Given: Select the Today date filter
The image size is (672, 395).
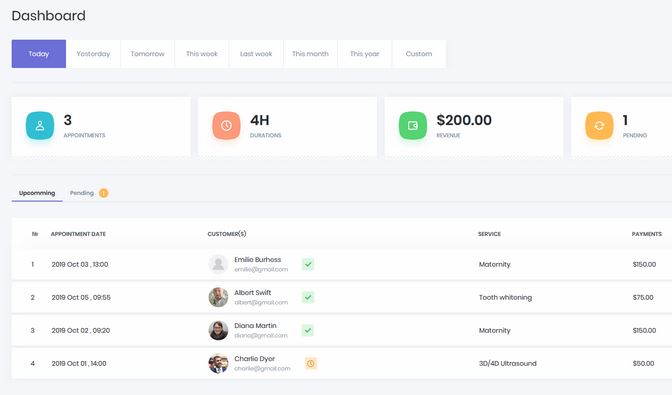Looking at the screenshot, I should (x=39, y=54).
